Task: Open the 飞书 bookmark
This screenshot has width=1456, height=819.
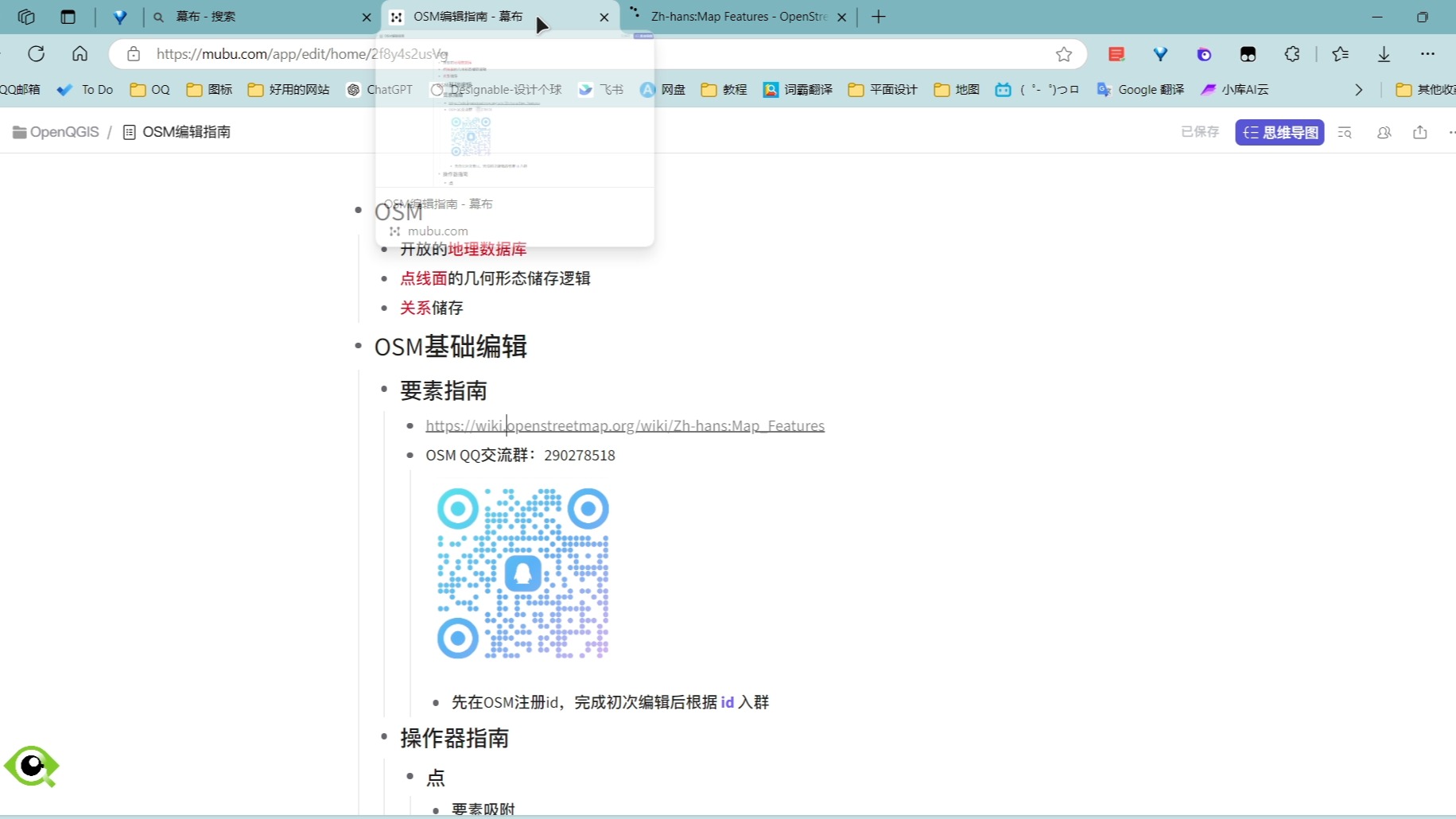Action: 601,90
